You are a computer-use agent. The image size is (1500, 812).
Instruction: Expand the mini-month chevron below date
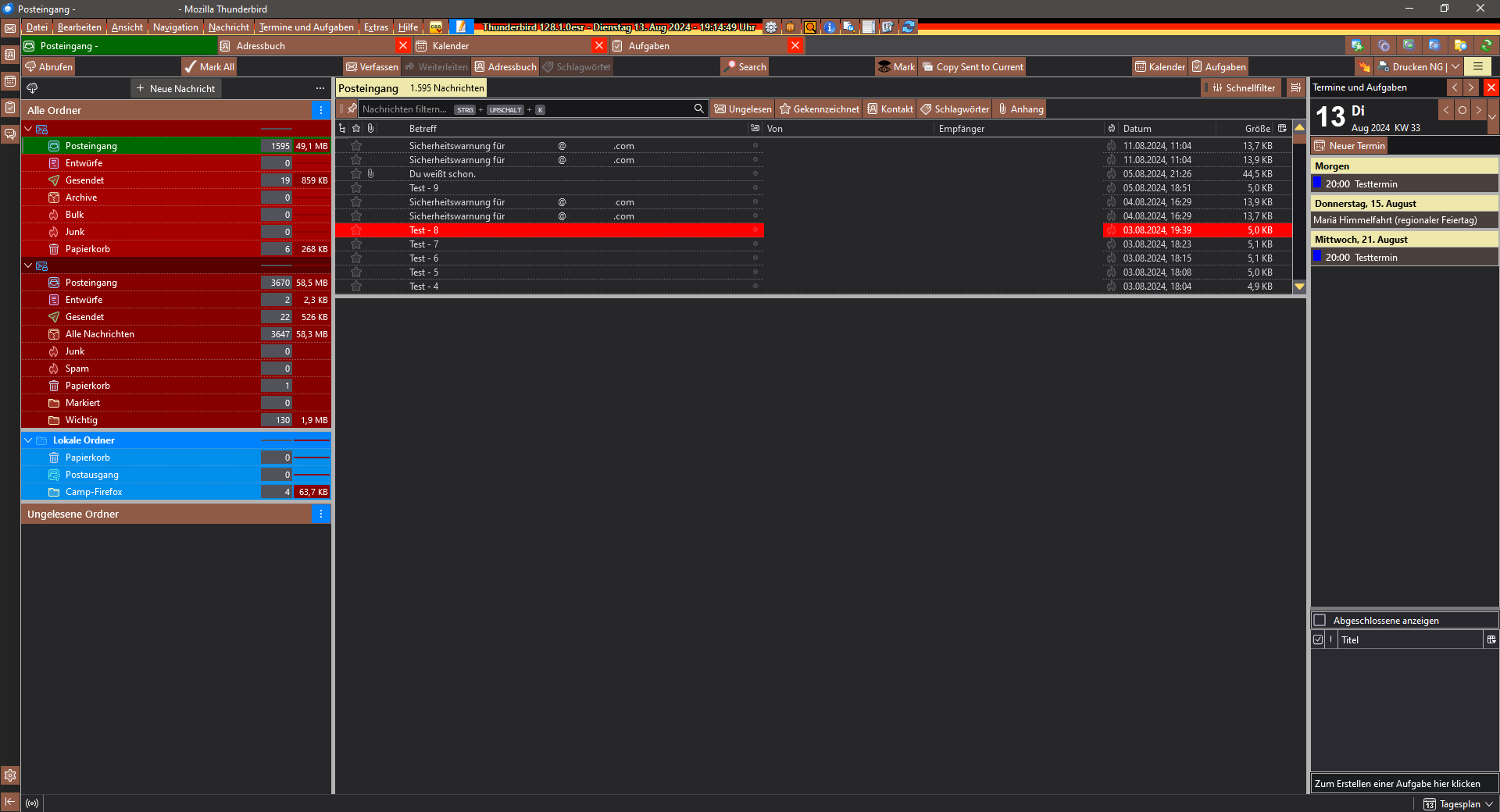tap(1492, 117)
